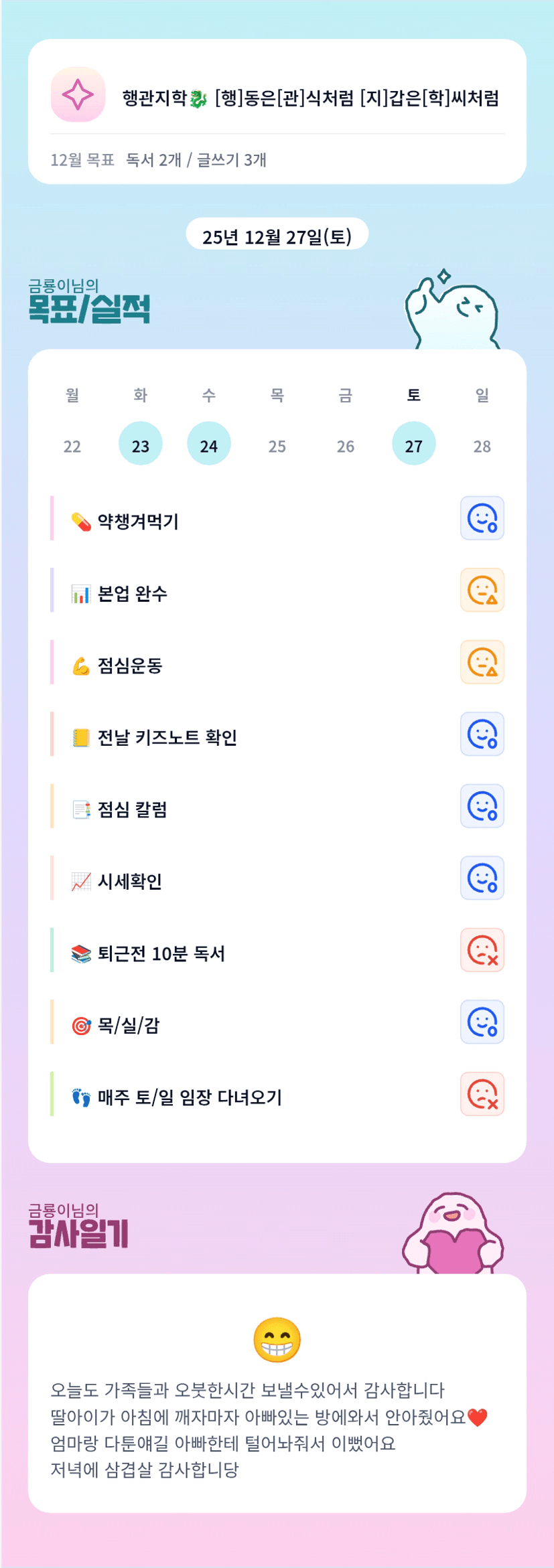The width and height of the screenshot is (554, 1568).
Task: Click the blue smiley for 전날 키즈노트 확인
Action: pos(482,734)
